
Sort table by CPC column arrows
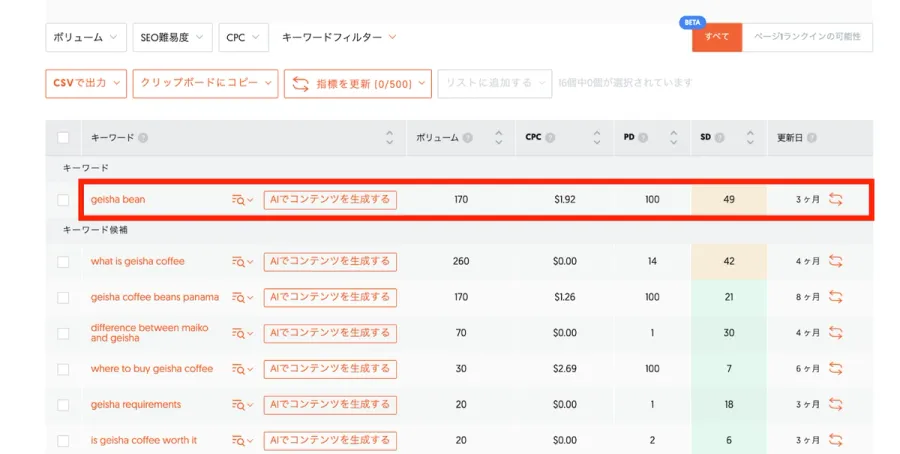597,137
